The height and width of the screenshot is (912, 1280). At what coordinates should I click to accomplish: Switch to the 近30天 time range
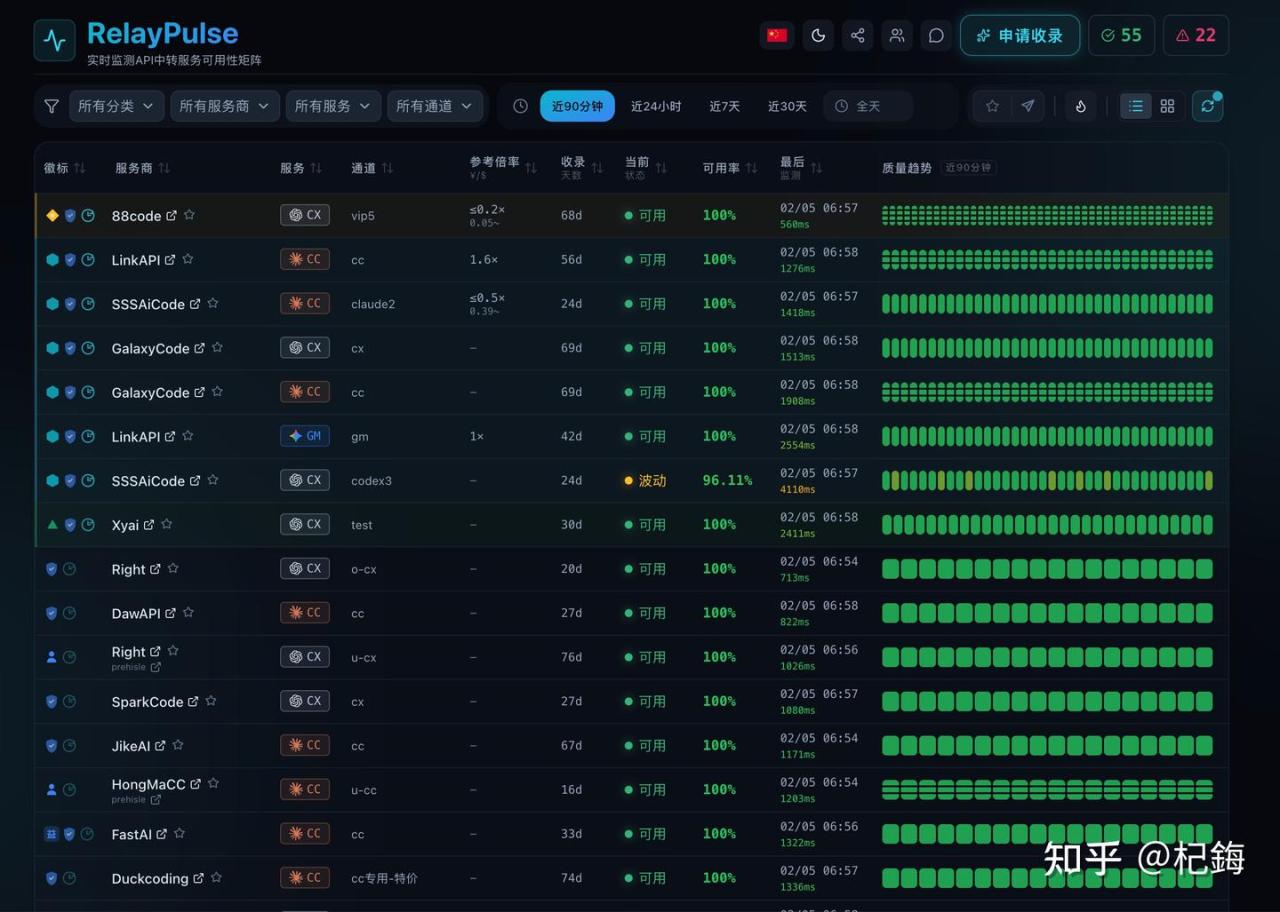point(787,106)
